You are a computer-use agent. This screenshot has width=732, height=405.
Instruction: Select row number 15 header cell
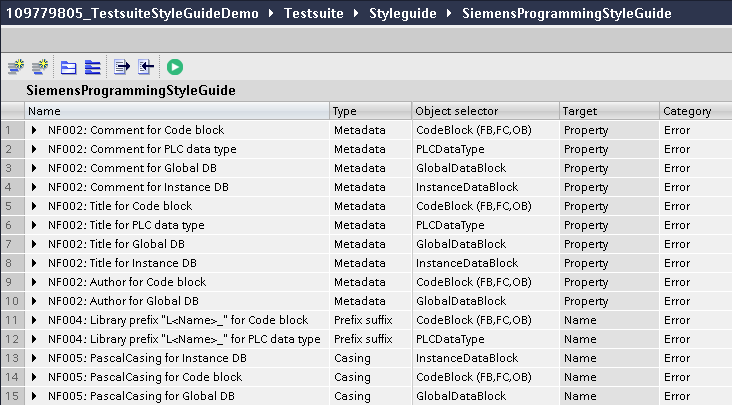(x=13, y=396)
